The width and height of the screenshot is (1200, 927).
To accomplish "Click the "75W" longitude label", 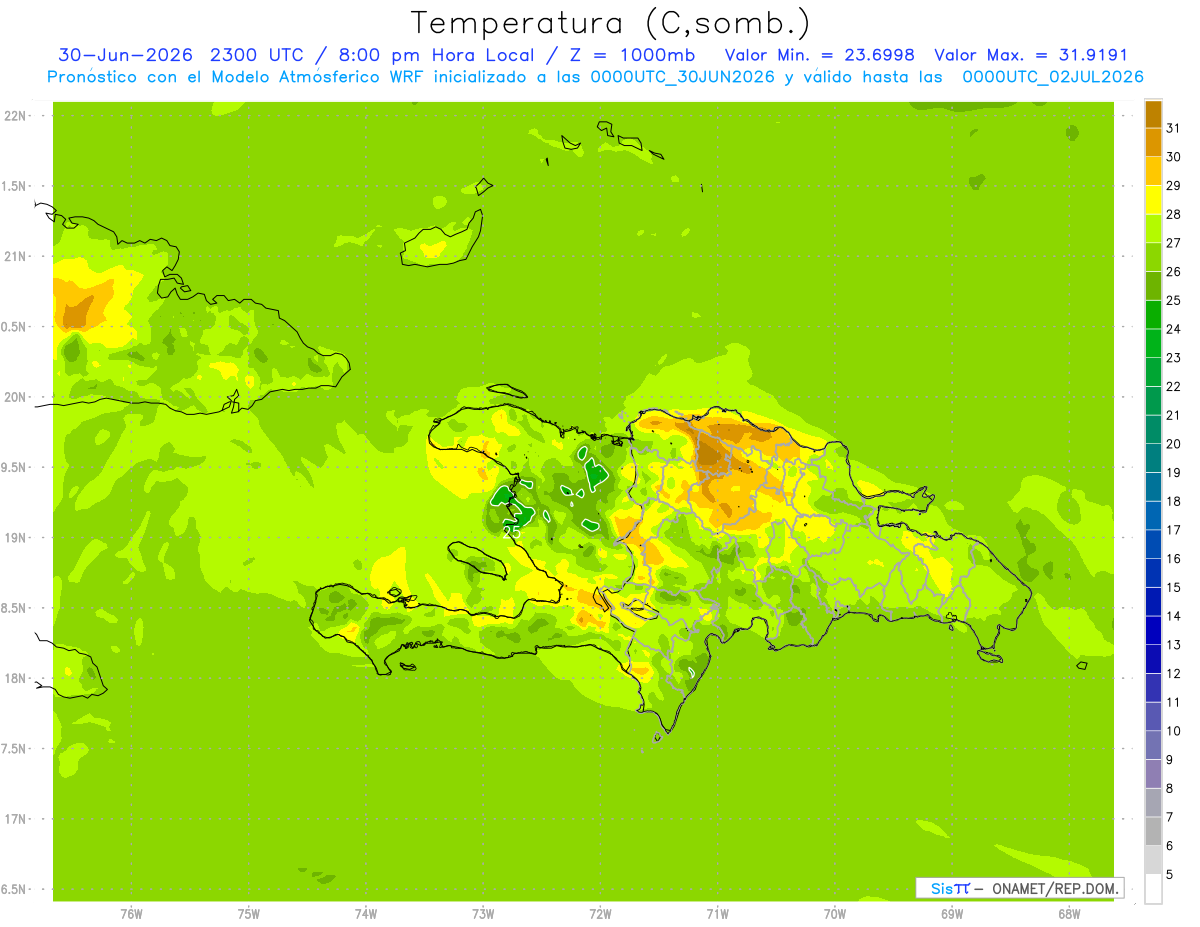I will 249,914.
